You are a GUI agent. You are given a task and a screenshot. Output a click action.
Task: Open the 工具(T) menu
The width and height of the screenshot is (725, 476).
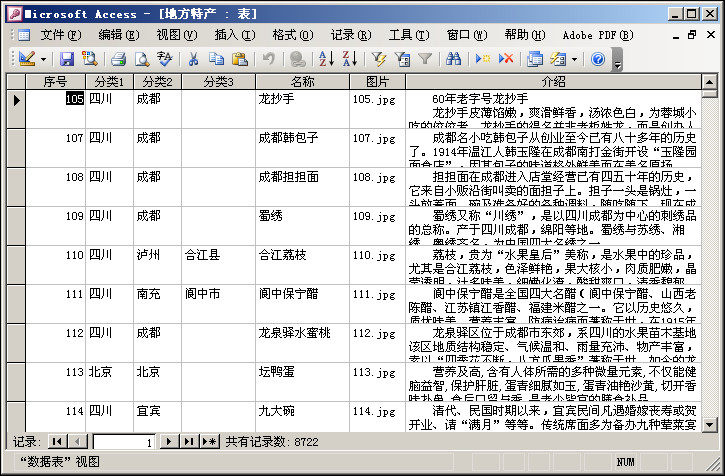click(x=409, y=35)
